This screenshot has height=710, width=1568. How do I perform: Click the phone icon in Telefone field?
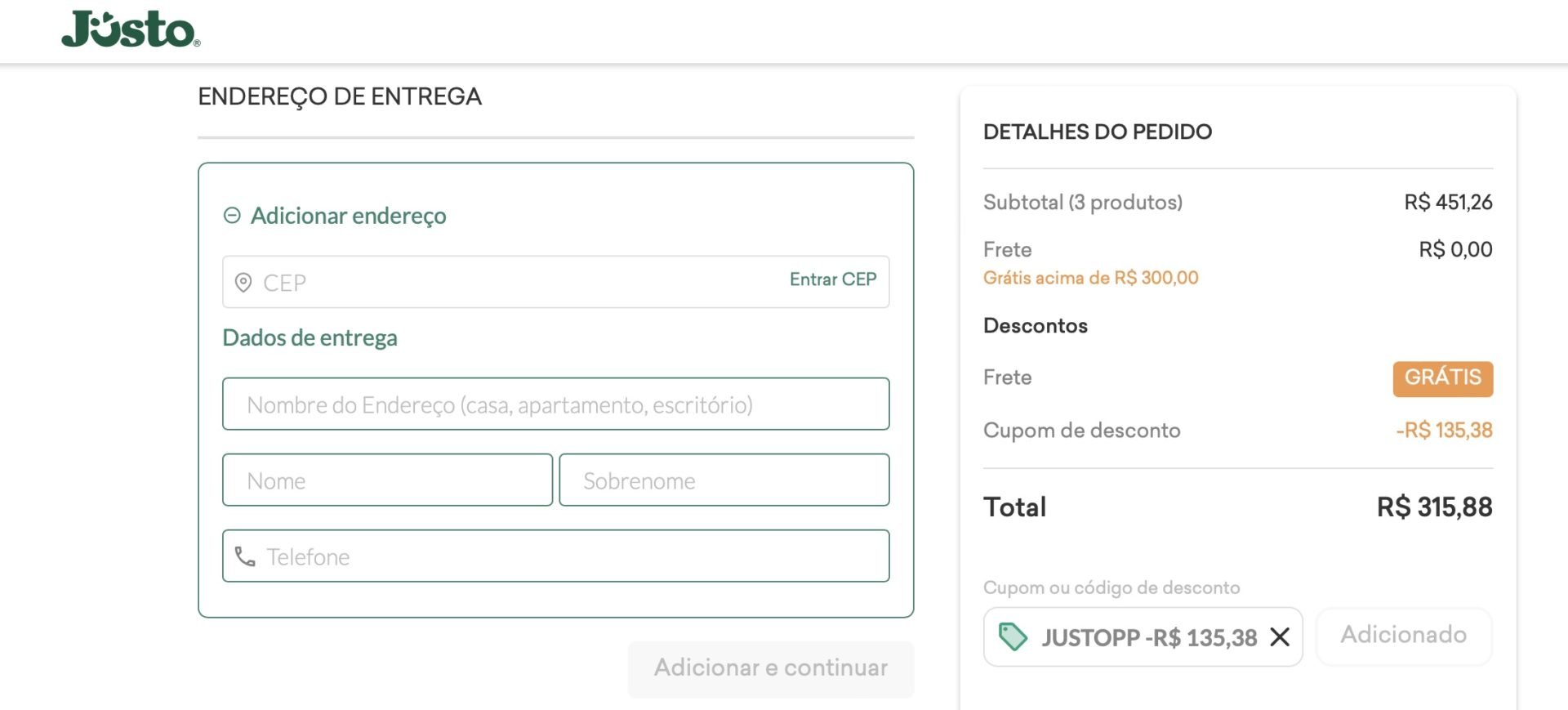(x=245, y=556)
